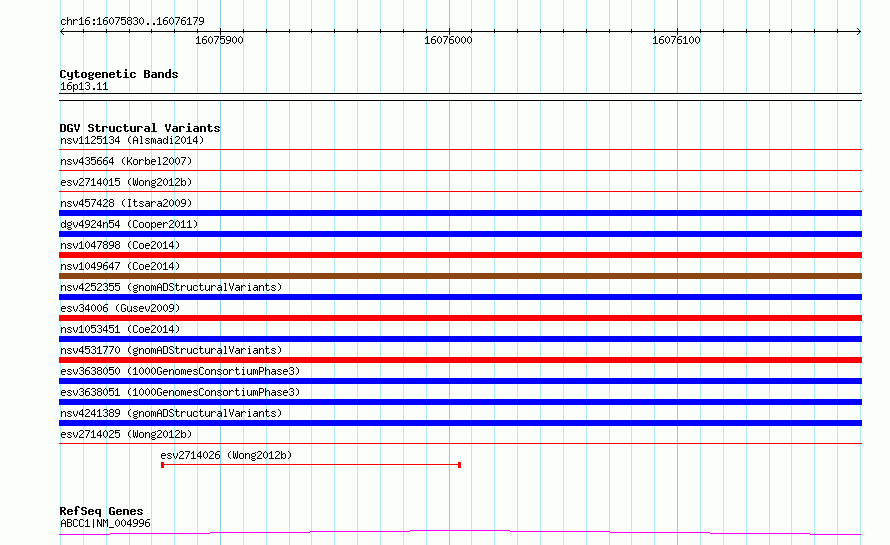
Task: Select the RefSeq Genes track title
Action: click(x=101, y=511)
